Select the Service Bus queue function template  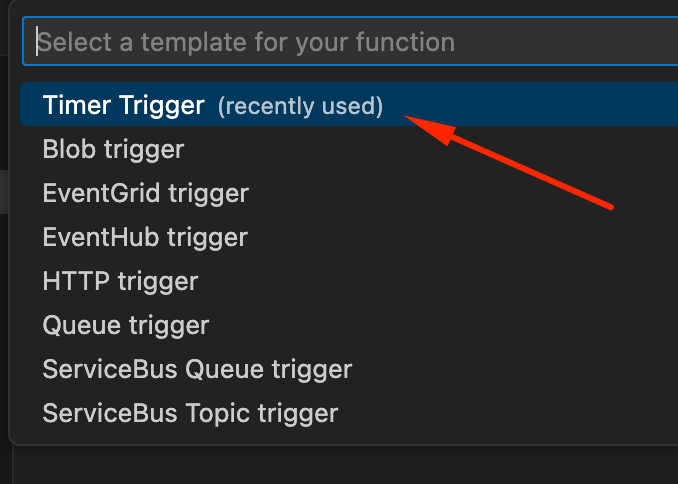tap(349, 369)
